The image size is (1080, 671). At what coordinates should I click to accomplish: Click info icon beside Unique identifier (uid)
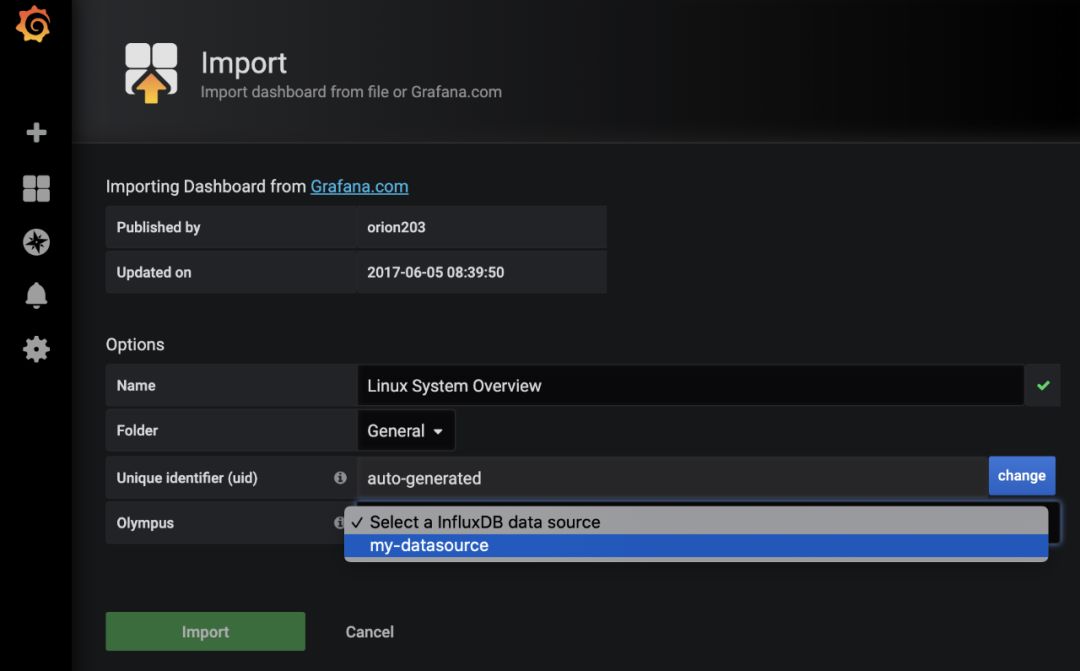pyautogui.click(x=340, y=478)
